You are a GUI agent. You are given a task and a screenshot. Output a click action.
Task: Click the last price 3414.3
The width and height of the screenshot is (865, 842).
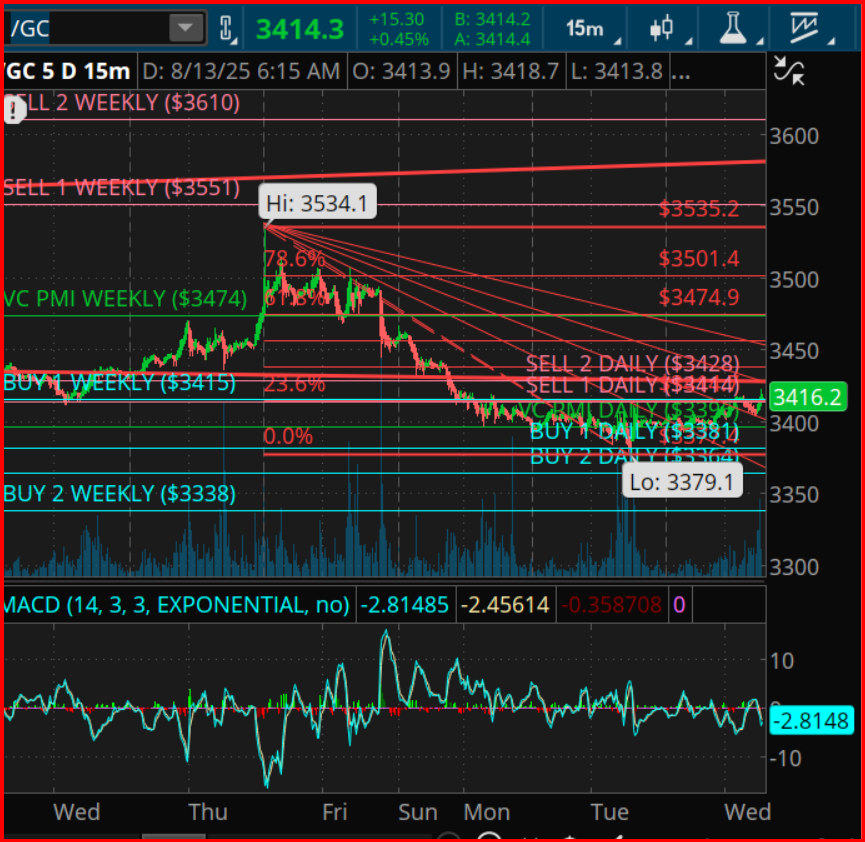pos(300,29)
